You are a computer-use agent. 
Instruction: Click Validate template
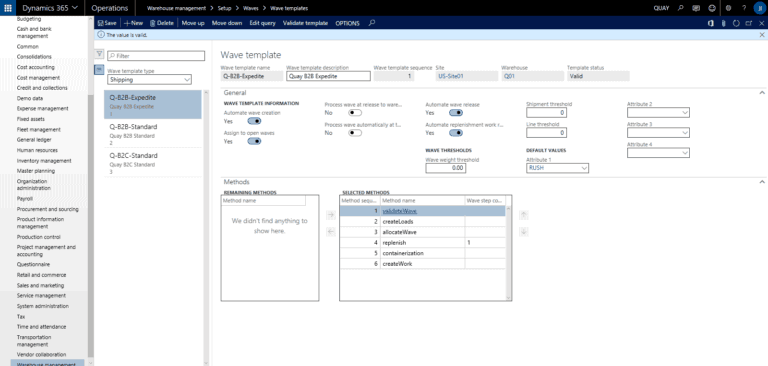(x=305, y=23)
